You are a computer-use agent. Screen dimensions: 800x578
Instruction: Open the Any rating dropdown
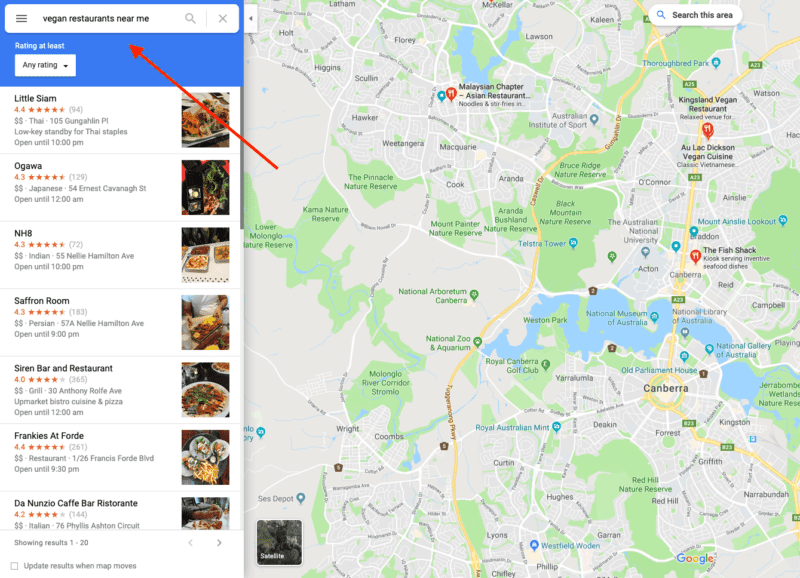(x=45, y=65)
